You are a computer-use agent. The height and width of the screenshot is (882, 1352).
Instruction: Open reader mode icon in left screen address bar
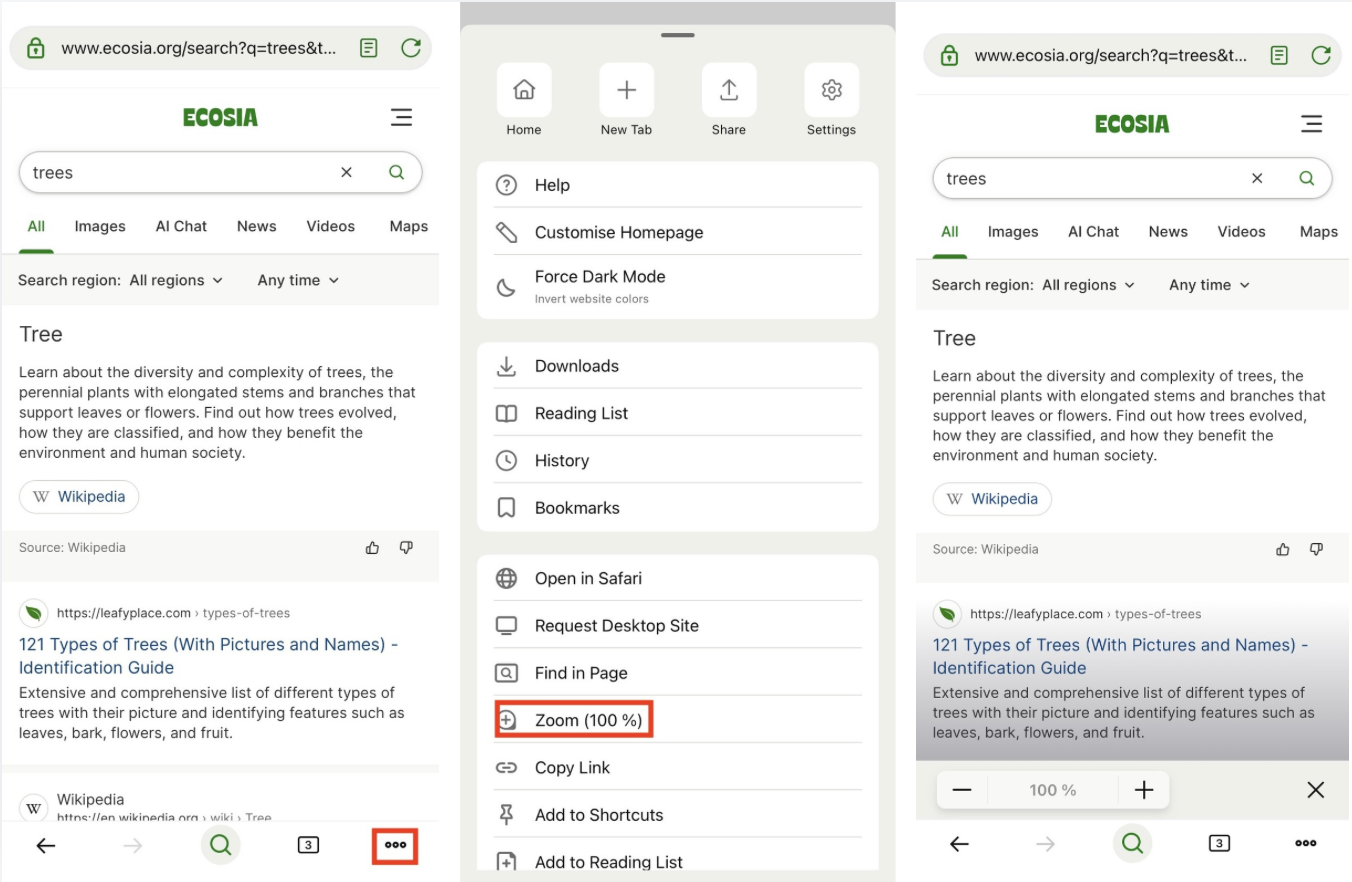pos(369,48)
